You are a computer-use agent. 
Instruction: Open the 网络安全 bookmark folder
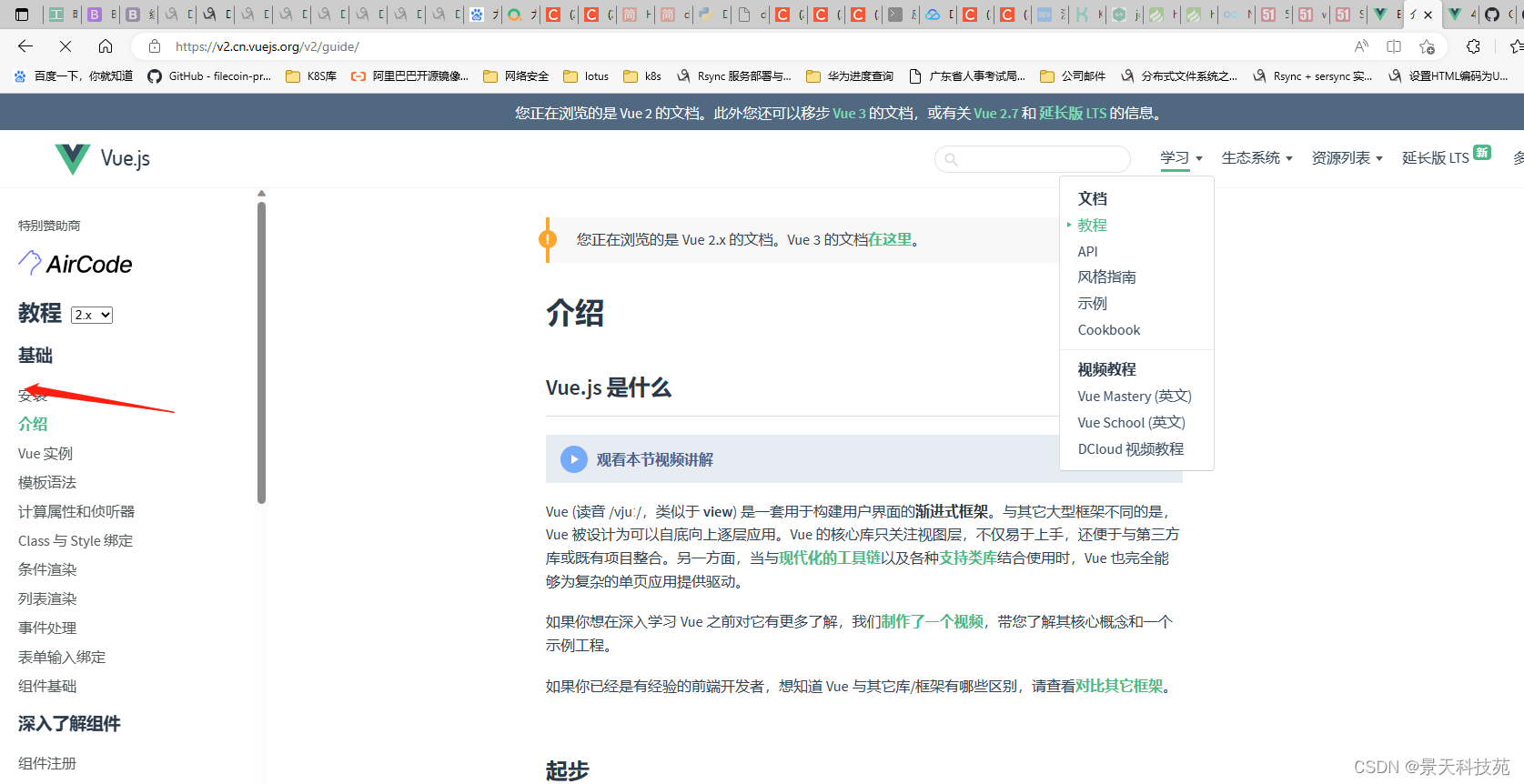[516, 76]
